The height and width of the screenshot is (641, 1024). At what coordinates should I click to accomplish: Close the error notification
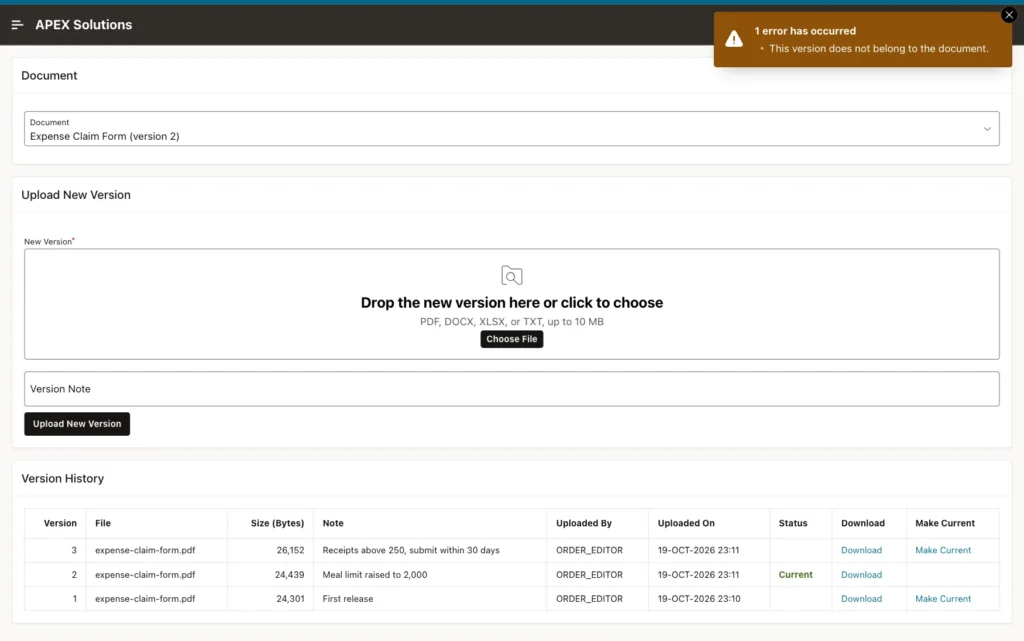pyautogui.click(x=1009, y=14)
